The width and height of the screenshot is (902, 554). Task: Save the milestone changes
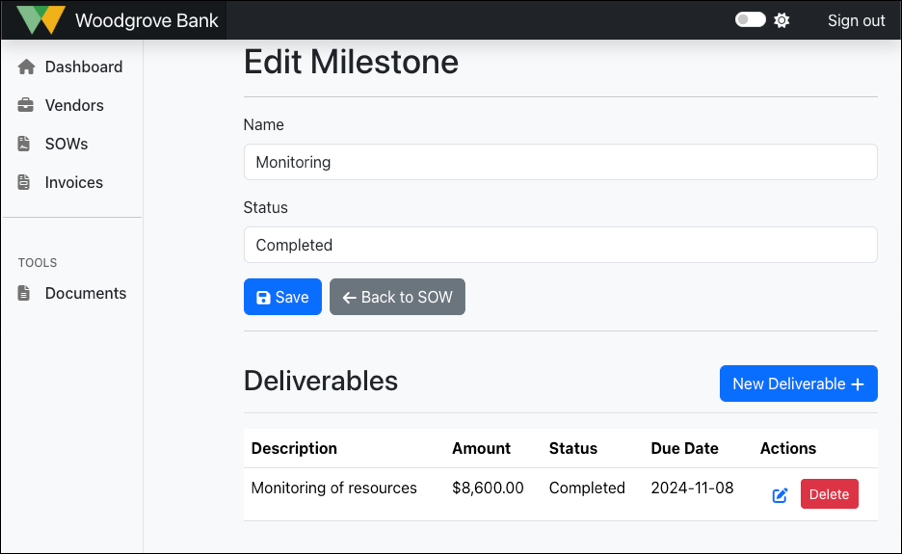tap(282, 297)
